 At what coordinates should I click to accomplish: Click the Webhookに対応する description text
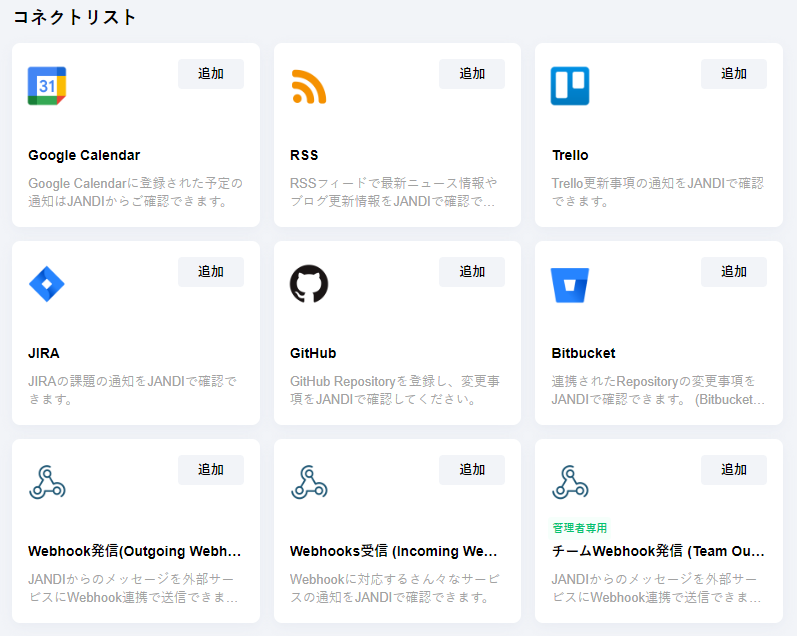395,588
